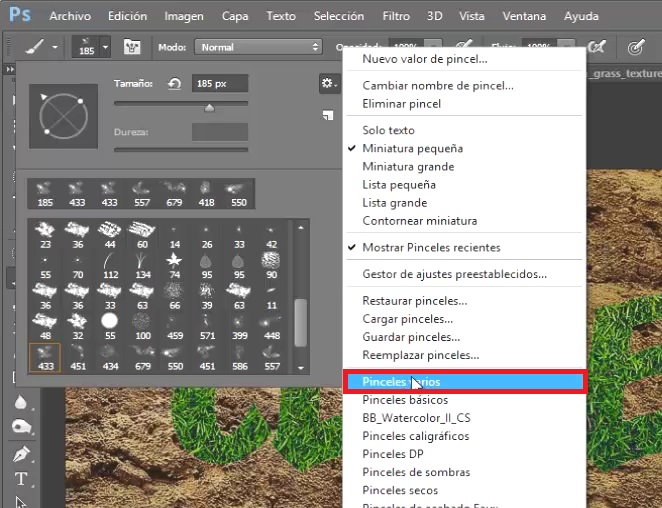The image size is (662, 508).
Task: Switch to Lista pequeña view
Action: (x=399, y=185)
